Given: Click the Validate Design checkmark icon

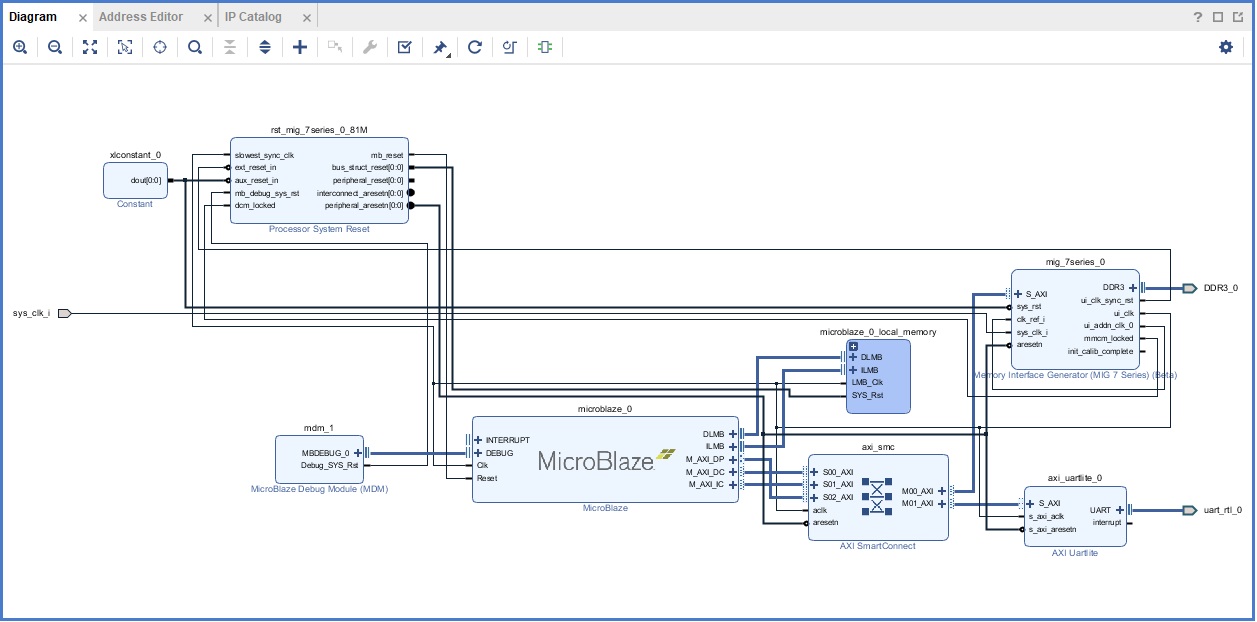Looking at the screenshot, I should (x=405, y=47).
